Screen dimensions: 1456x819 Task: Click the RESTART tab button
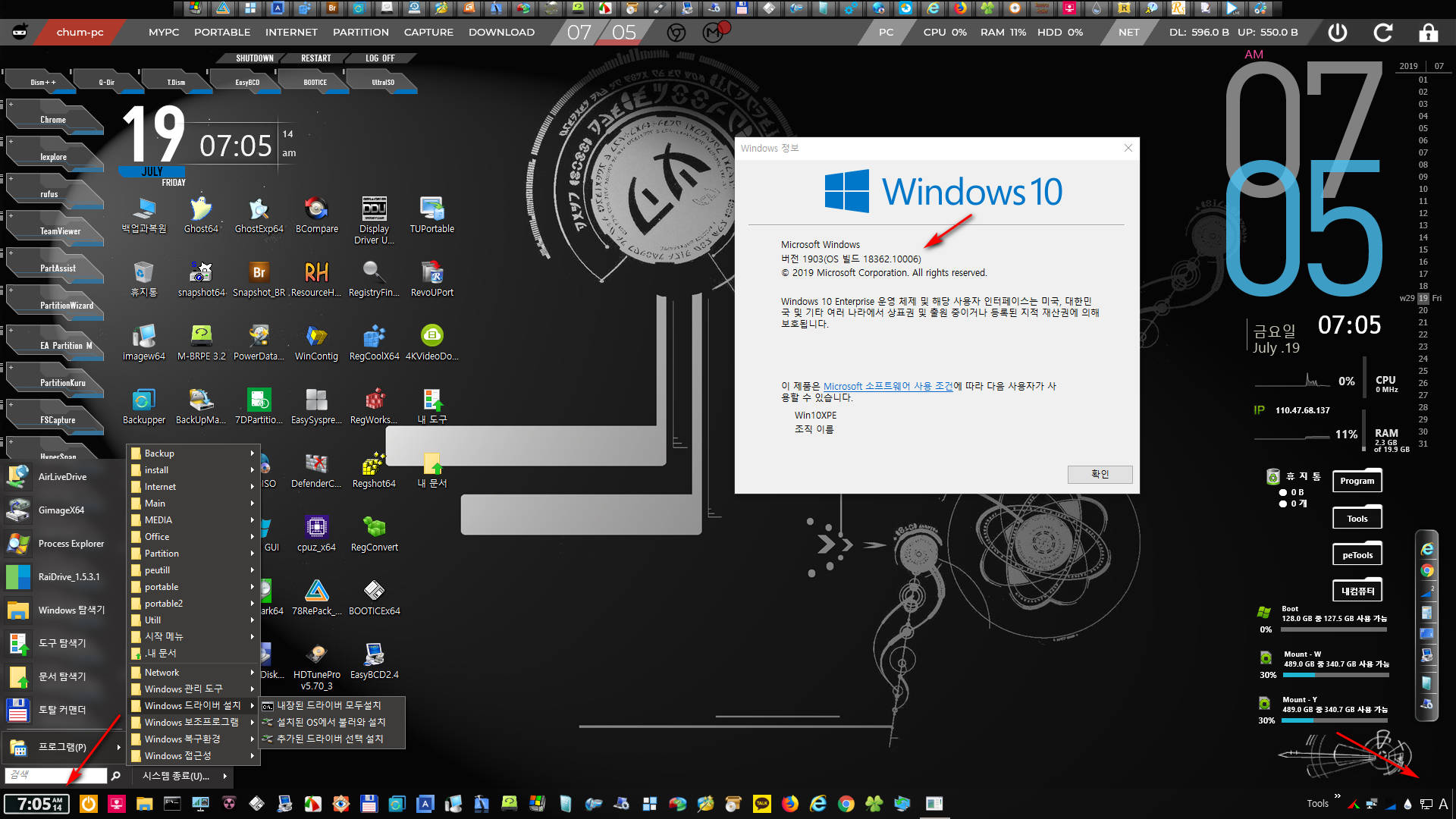pyautogui.click(x=315, y=58)
